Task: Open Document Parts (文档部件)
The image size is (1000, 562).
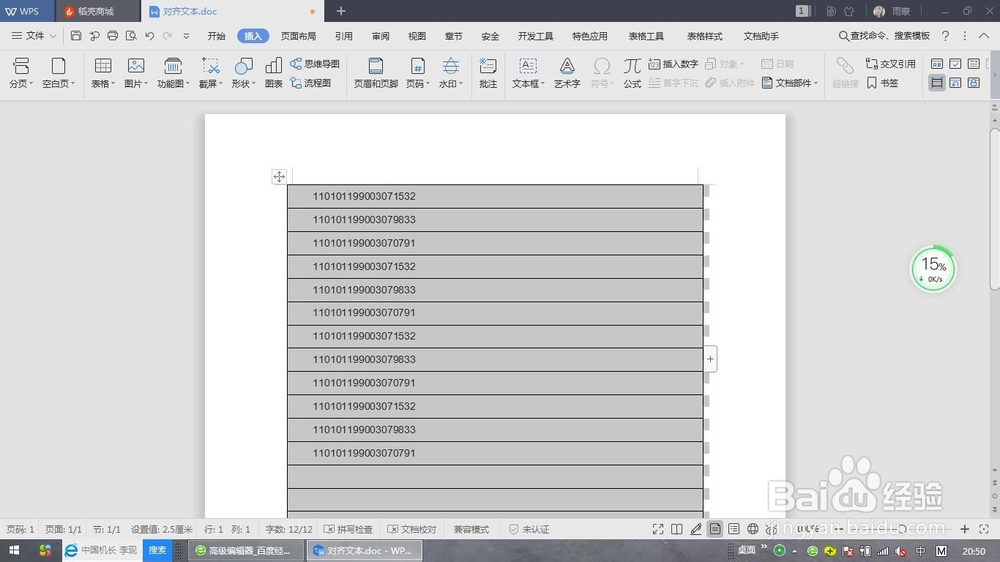Action: coord(790,83)
